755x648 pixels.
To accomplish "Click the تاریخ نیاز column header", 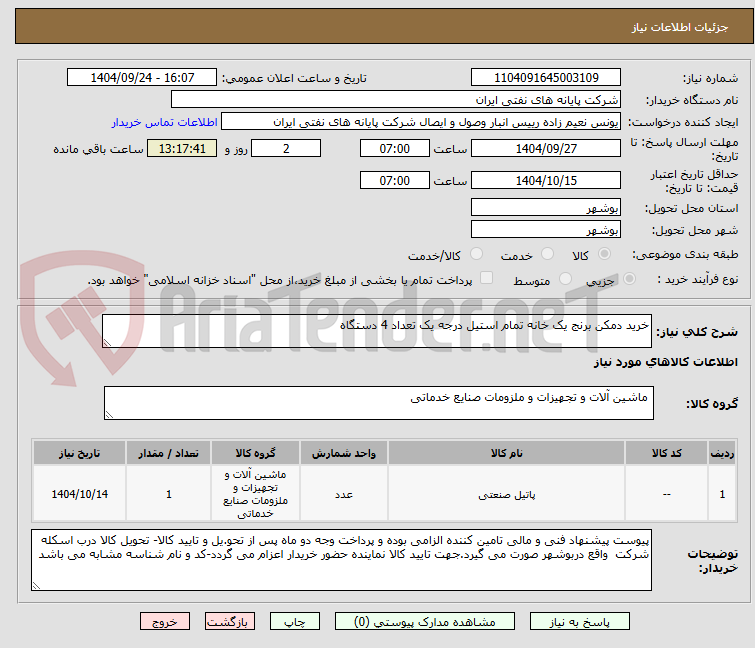I will point(79,453).
